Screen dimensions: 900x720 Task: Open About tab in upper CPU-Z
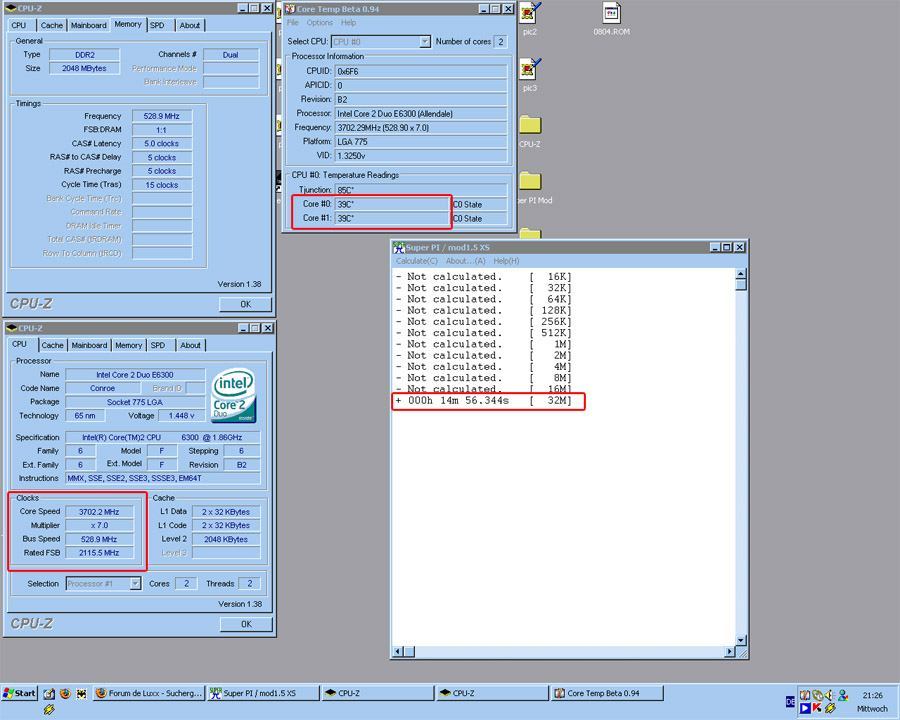tap(189, 25)
